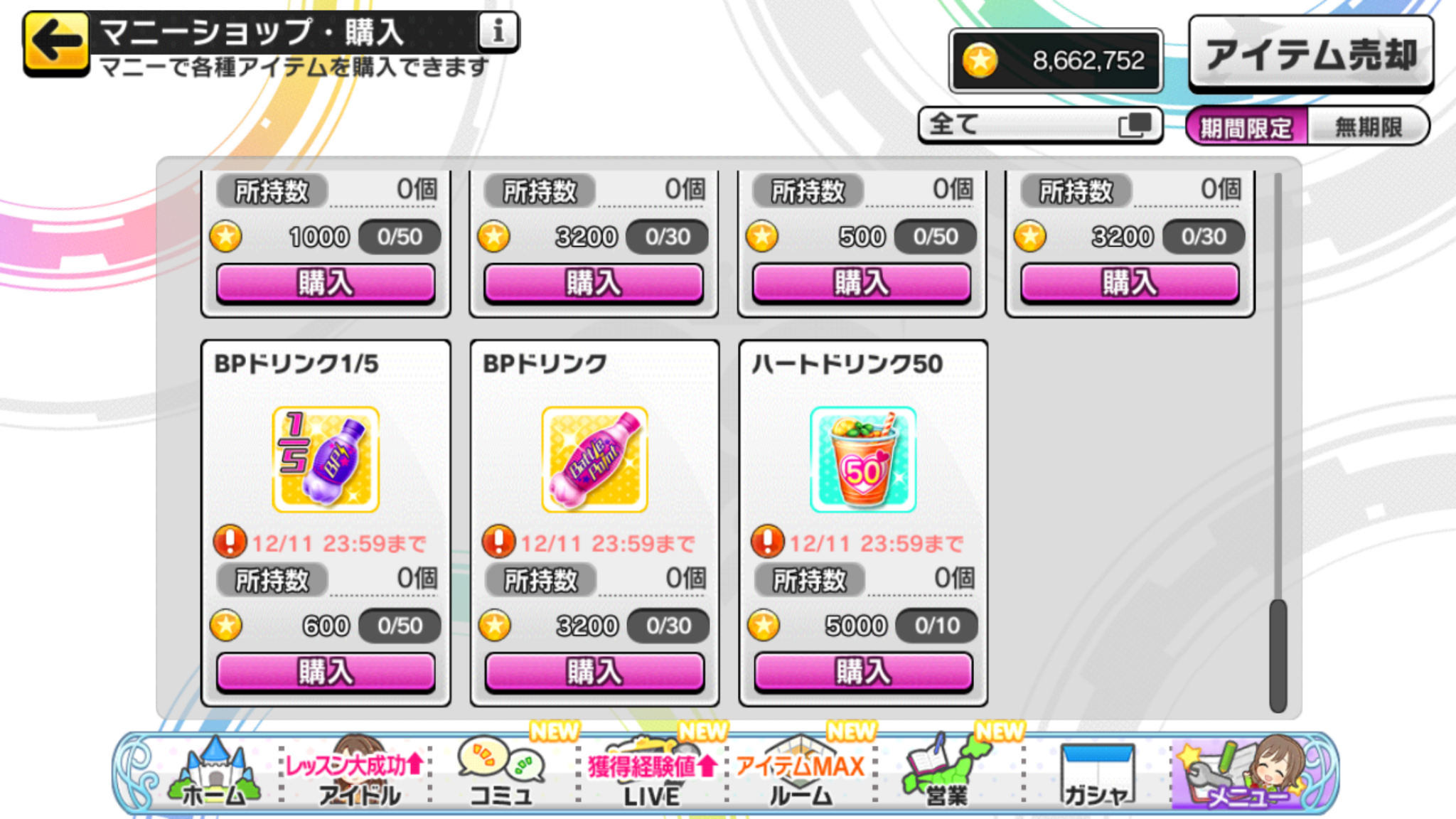Open the ガシャ icon in the bottom bar
Screen dimensions: 1456x819
[x=1096, y=775]
